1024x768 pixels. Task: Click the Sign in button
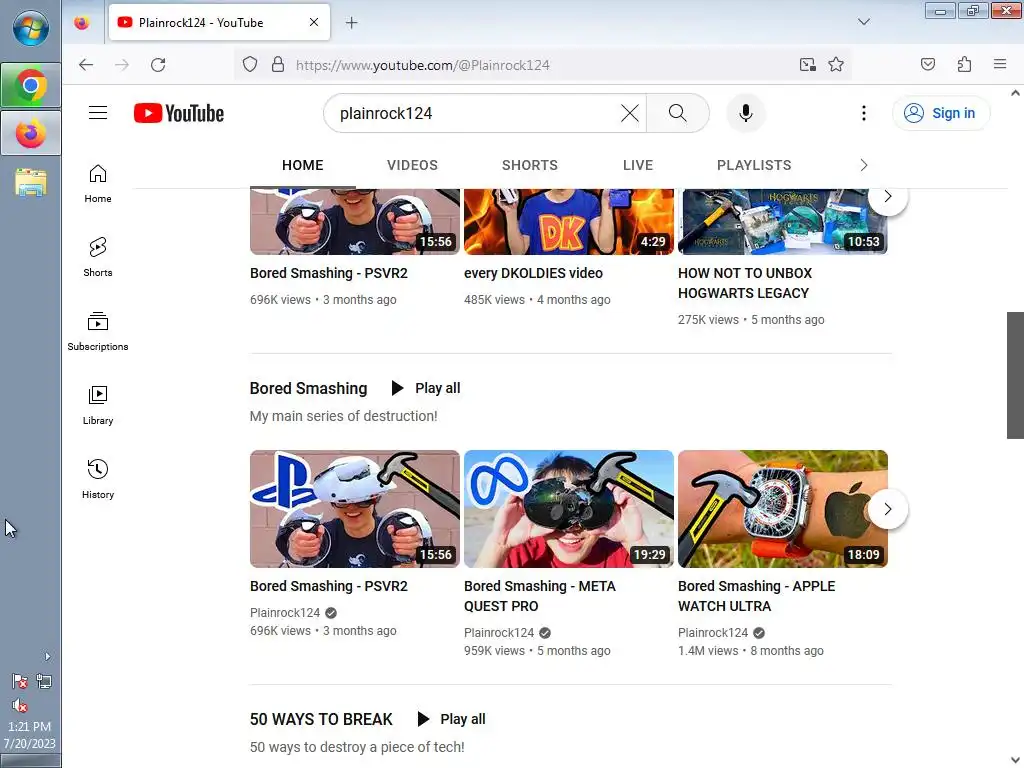pos(941,113)
